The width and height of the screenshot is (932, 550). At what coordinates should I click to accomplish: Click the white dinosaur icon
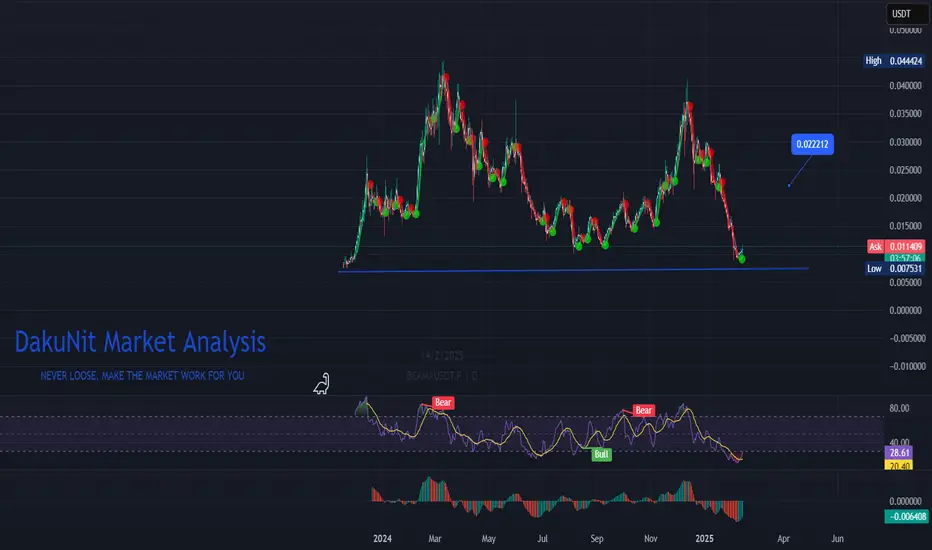322,384
